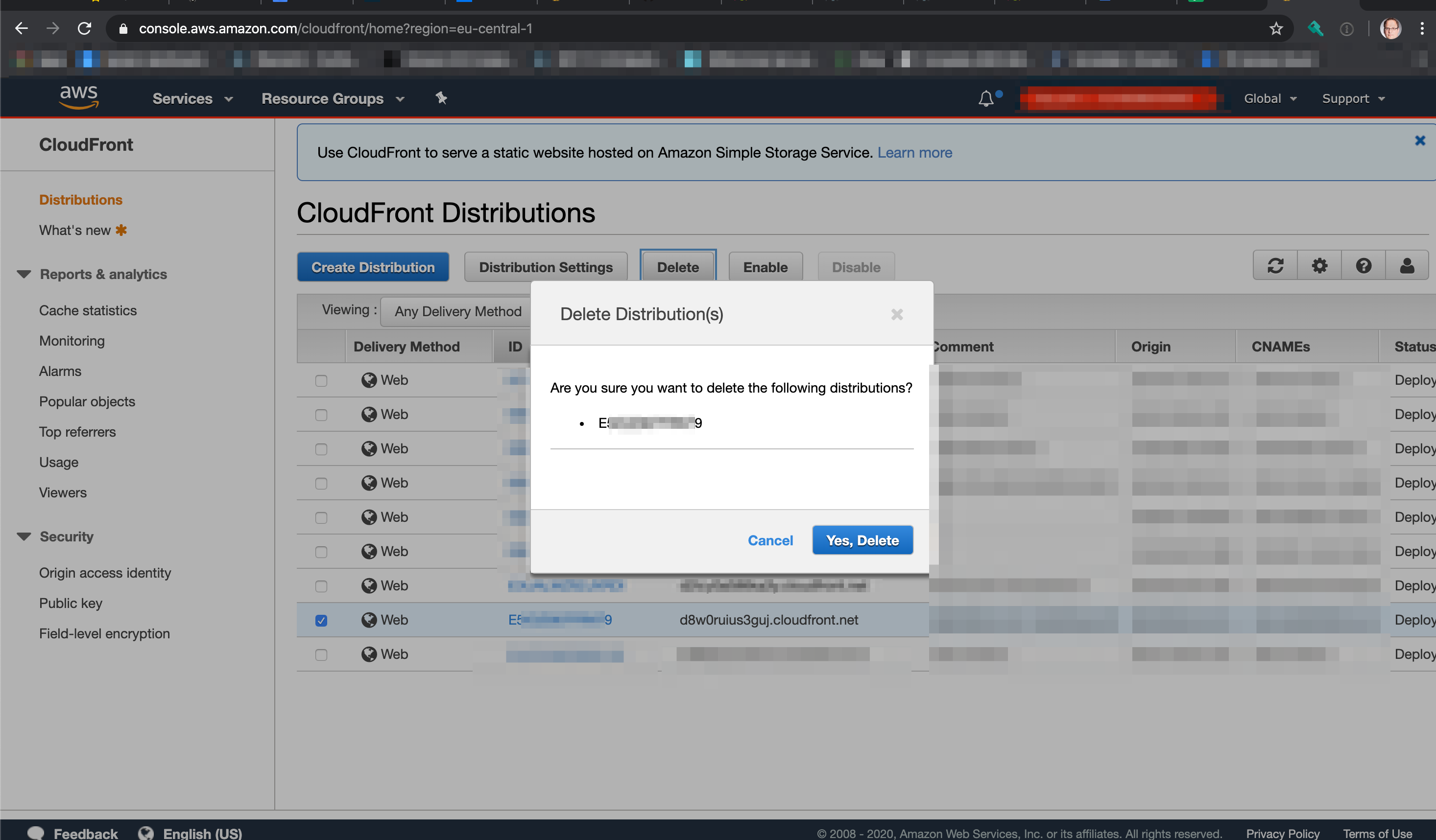
Task: Click the site lock icon in address bar
Action: coord(123,28)
